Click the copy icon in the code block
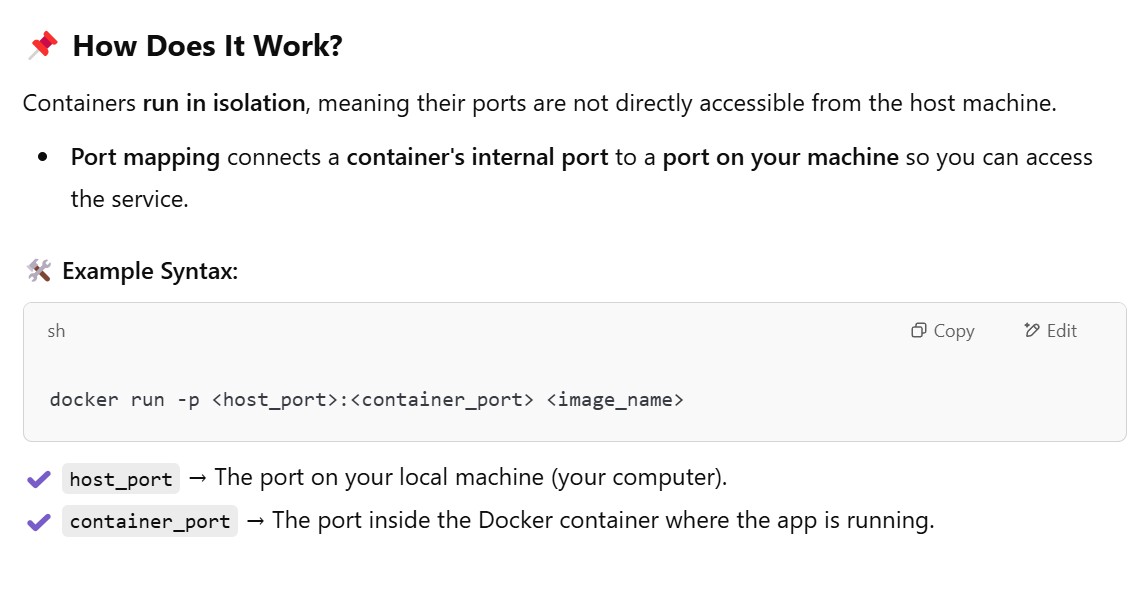Screen dimensions: 1142x603 point(918,331)
